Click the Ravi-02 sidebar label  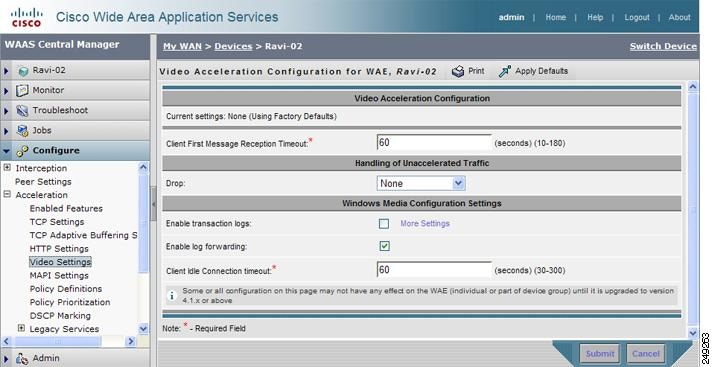pos(49,70)
